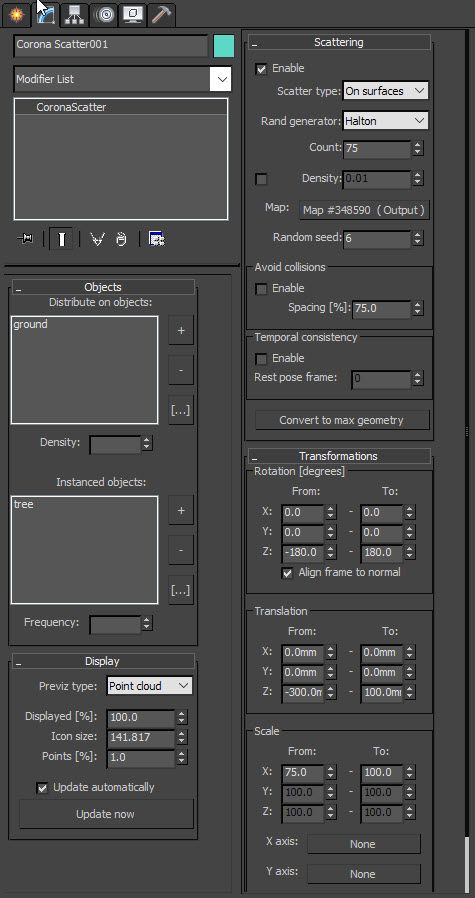
Task: Click the Count value field 75
Action: coord(378,148)
